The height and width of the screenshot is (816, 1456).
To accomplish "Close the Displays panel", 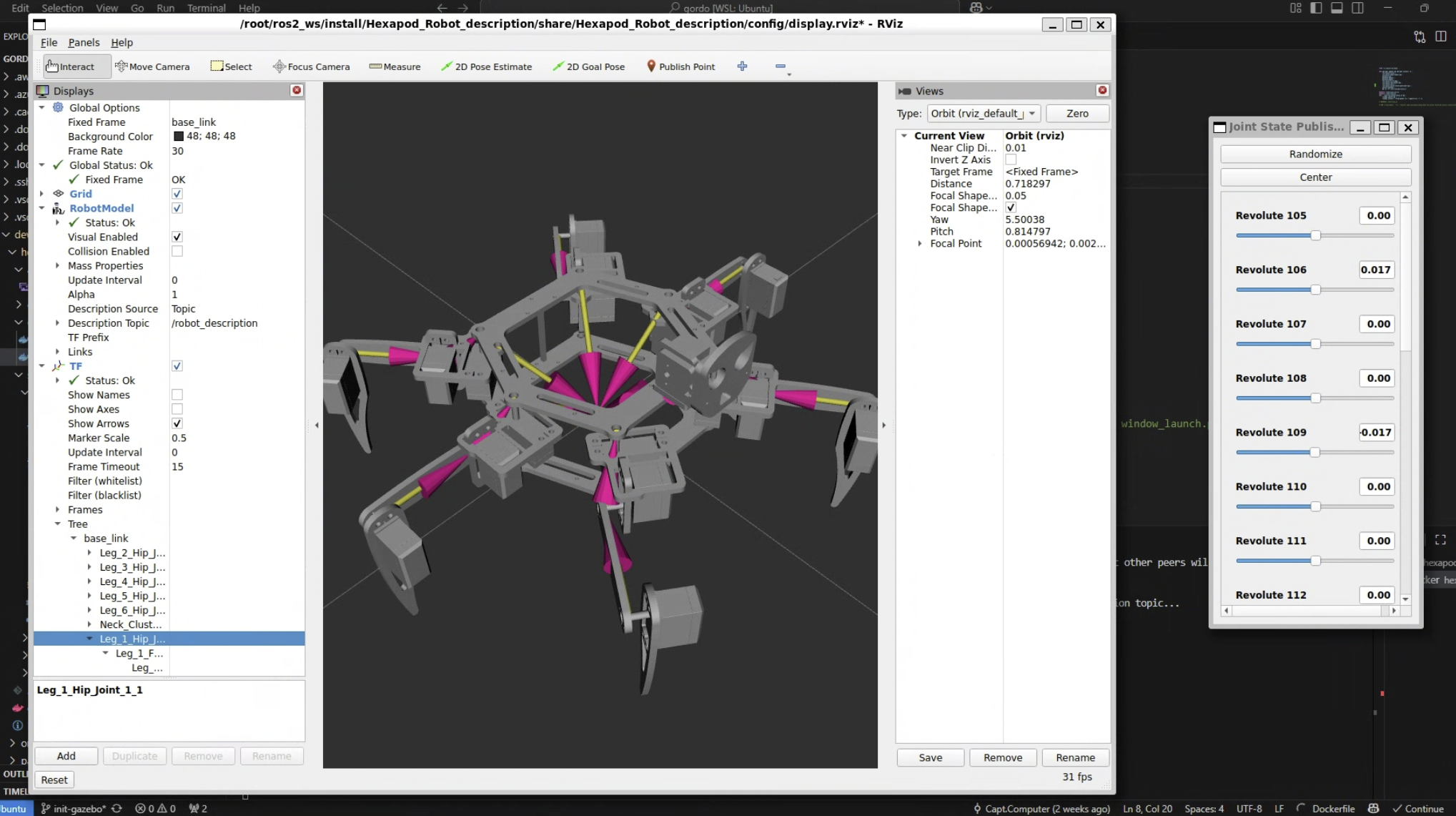I will [297, 90].
